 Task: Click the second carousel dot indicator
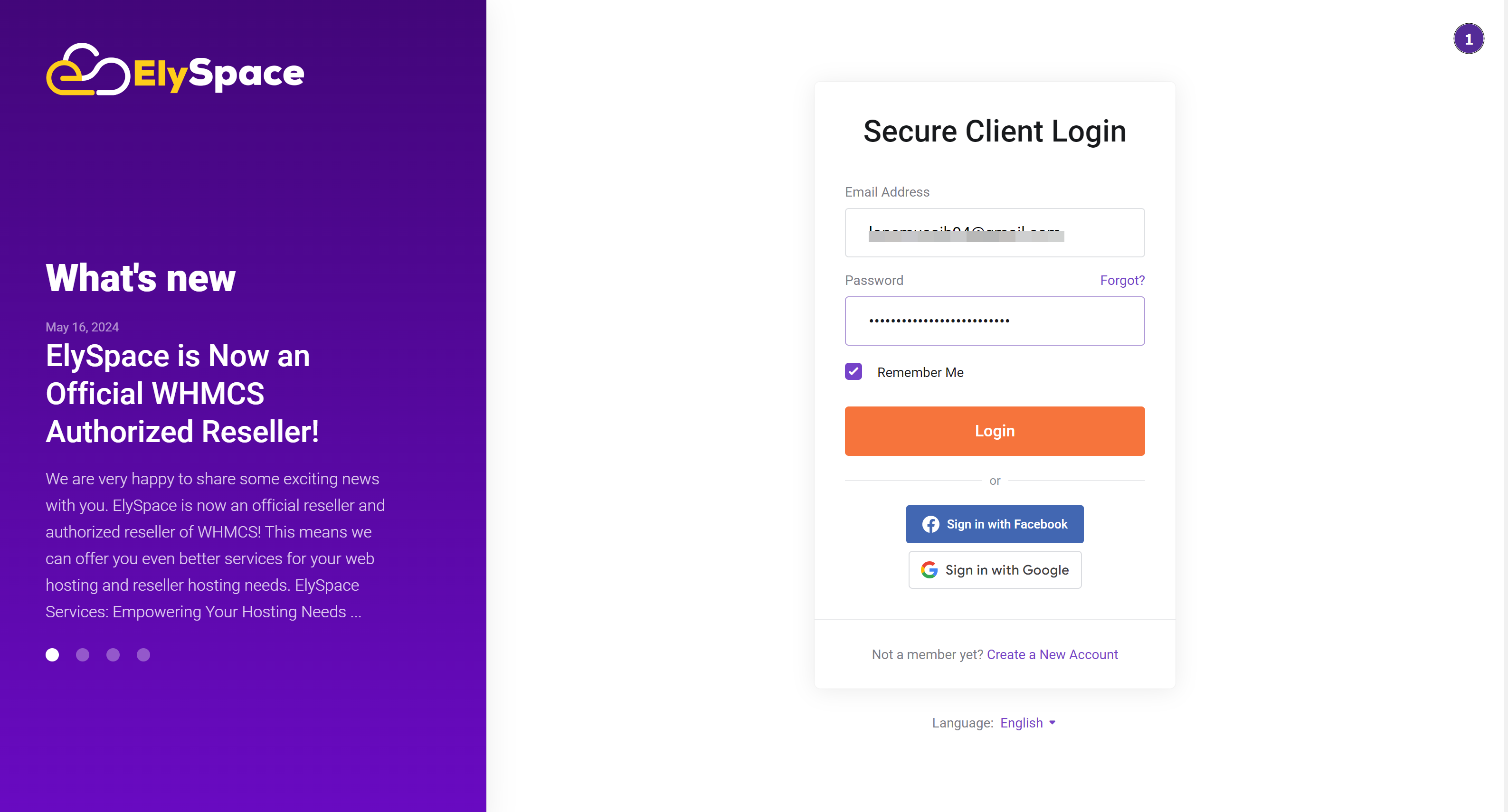point(83,655)
